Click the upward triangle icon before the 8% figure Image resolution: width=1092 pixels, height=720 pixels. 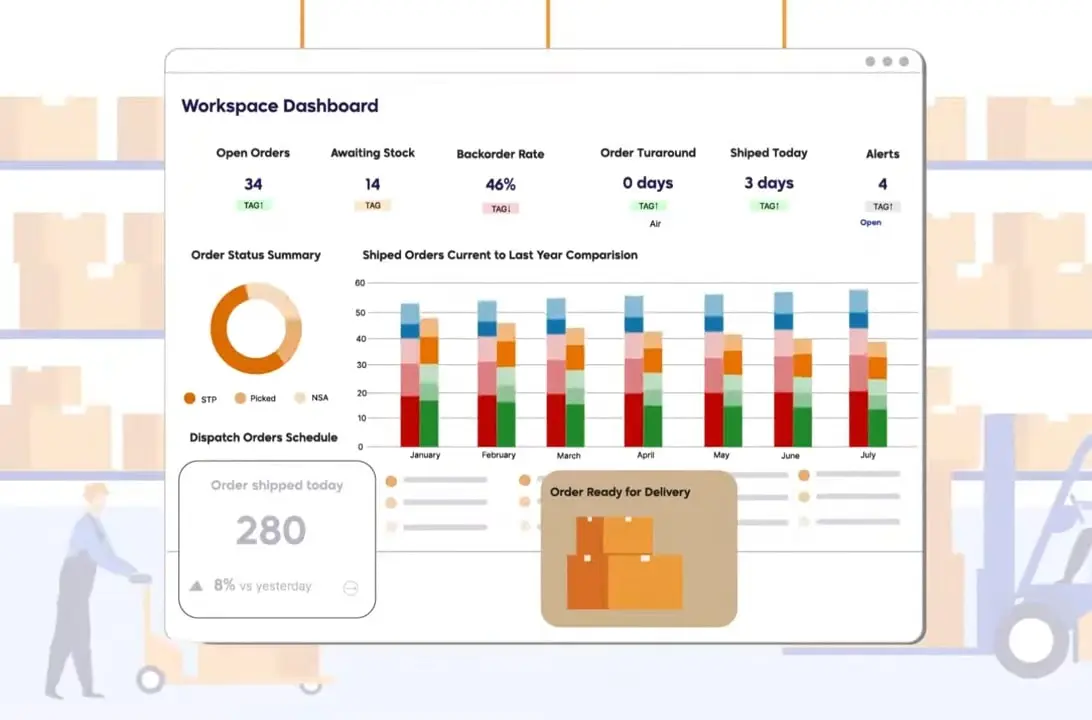pos(196,586)
